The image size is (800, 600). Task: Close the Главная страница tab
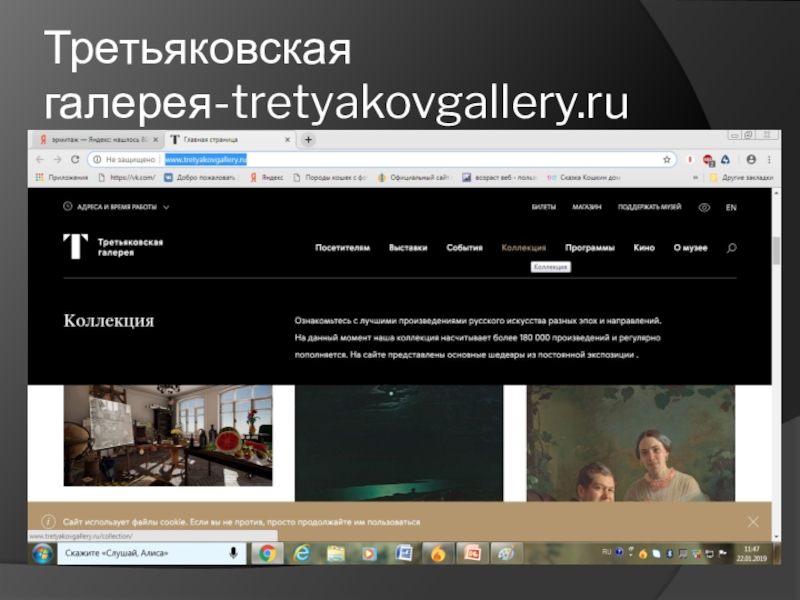[x=287, y=140]
